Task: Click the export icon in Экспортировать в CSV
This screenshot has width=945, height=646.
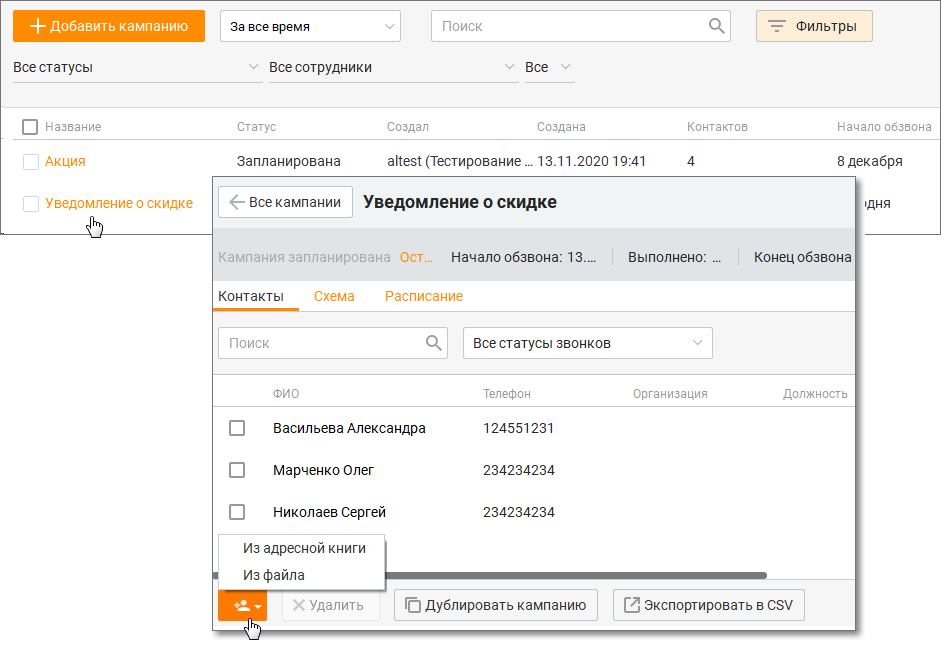Action: [631, 605]
